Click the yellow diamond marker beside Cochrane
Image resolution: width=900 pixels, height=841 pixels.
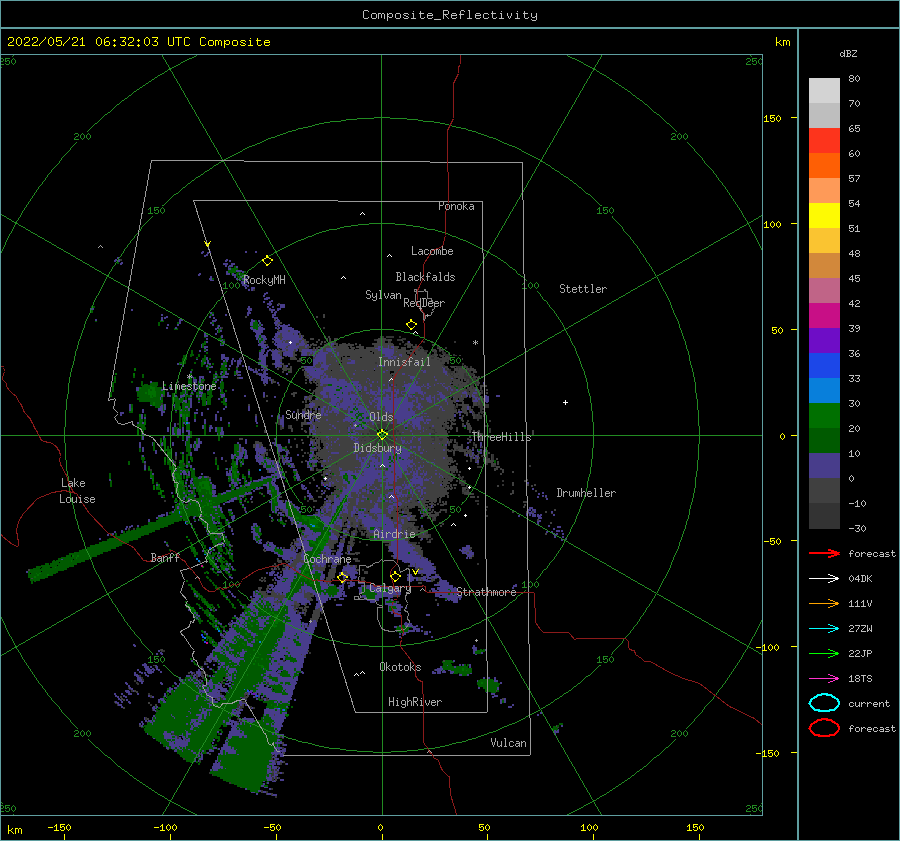(x=343, y=577)
